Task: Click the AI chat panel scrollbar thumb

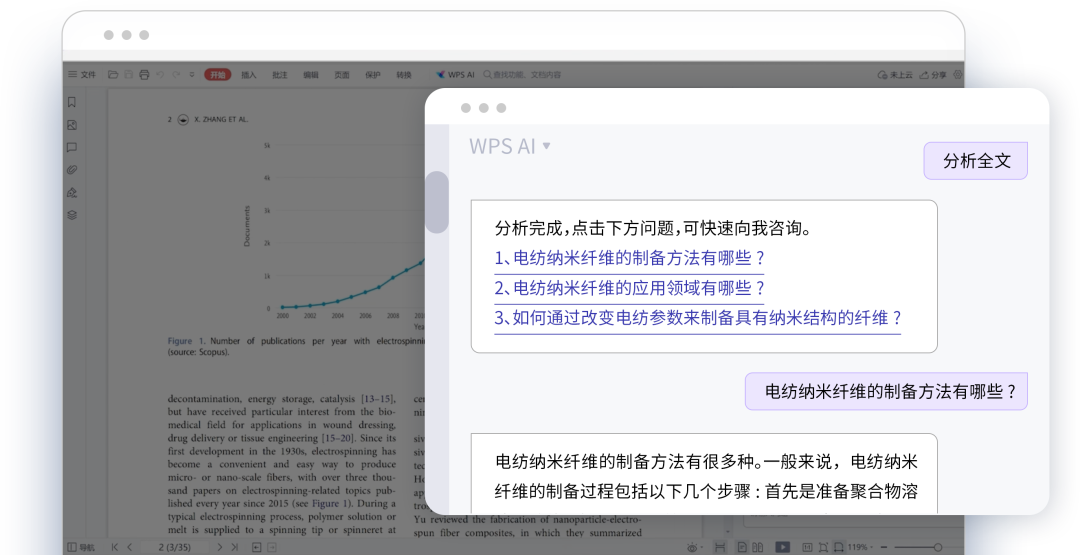Action: [437, 202]
